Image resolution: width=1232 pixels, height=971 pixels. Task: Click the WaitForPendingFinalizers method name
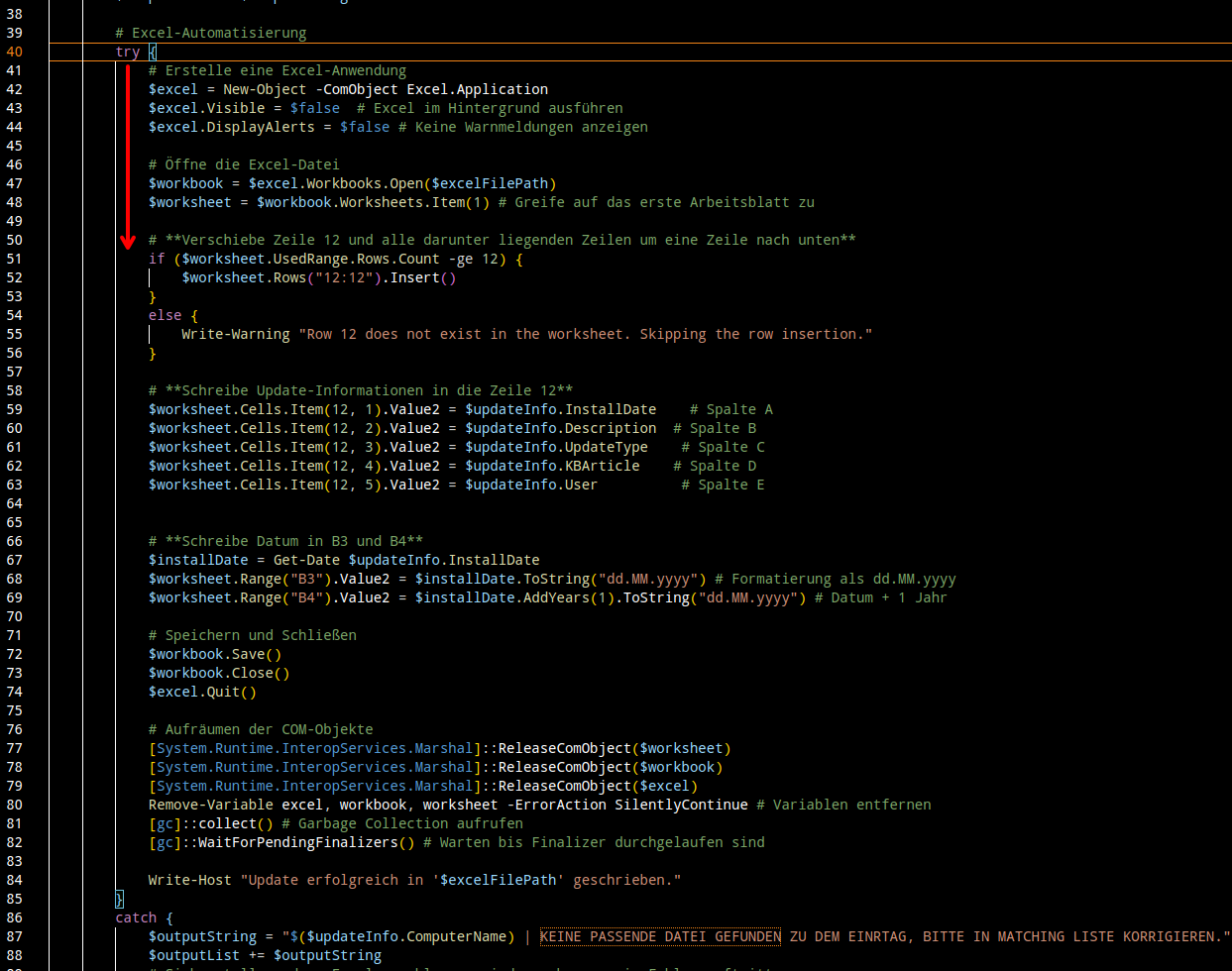[297, 842]
